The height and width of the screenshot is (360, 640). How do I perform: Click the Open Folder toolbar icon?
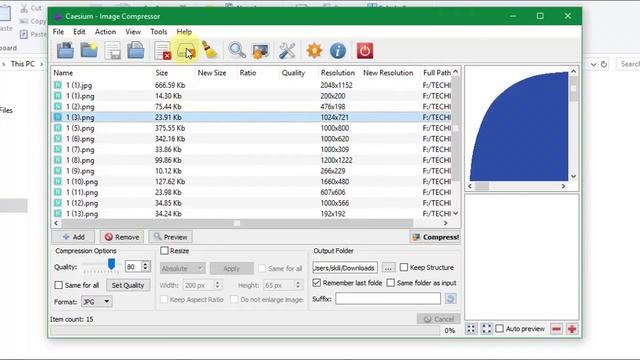tap(89, 51)
